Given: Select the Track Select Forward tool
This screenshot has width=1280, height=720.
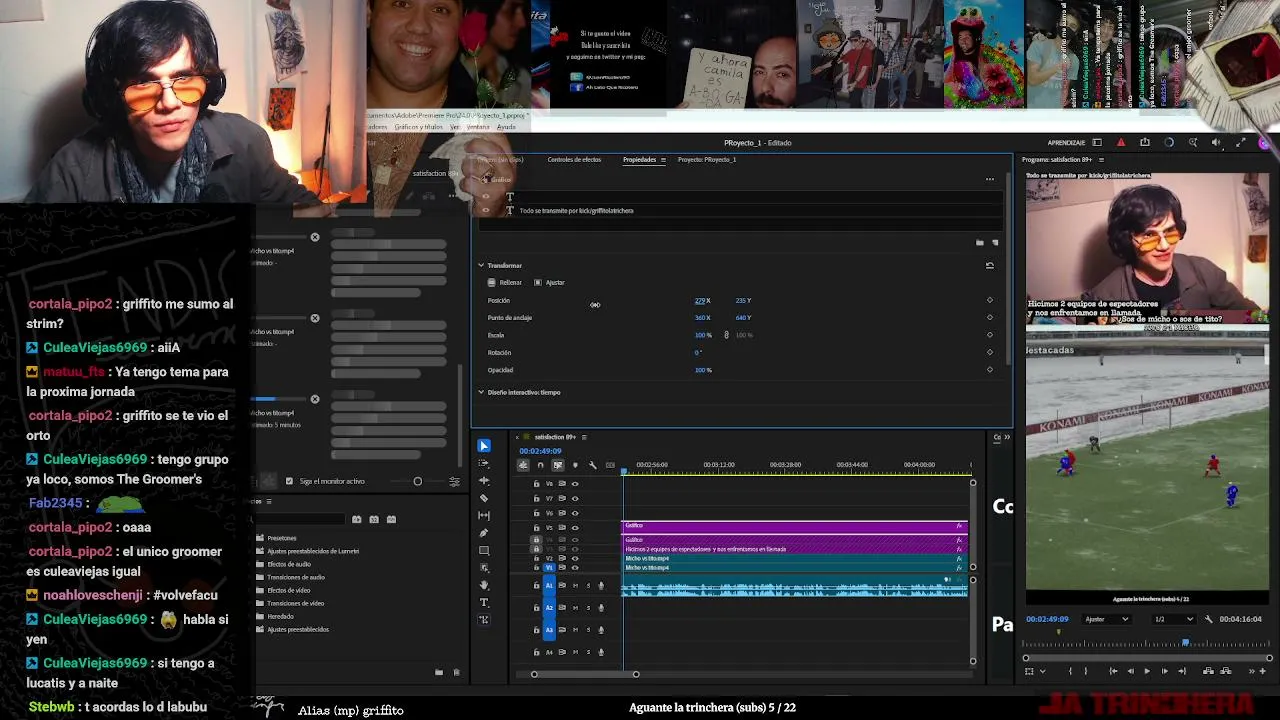Looking at the screenshot, I should click(x=484, y=463).
